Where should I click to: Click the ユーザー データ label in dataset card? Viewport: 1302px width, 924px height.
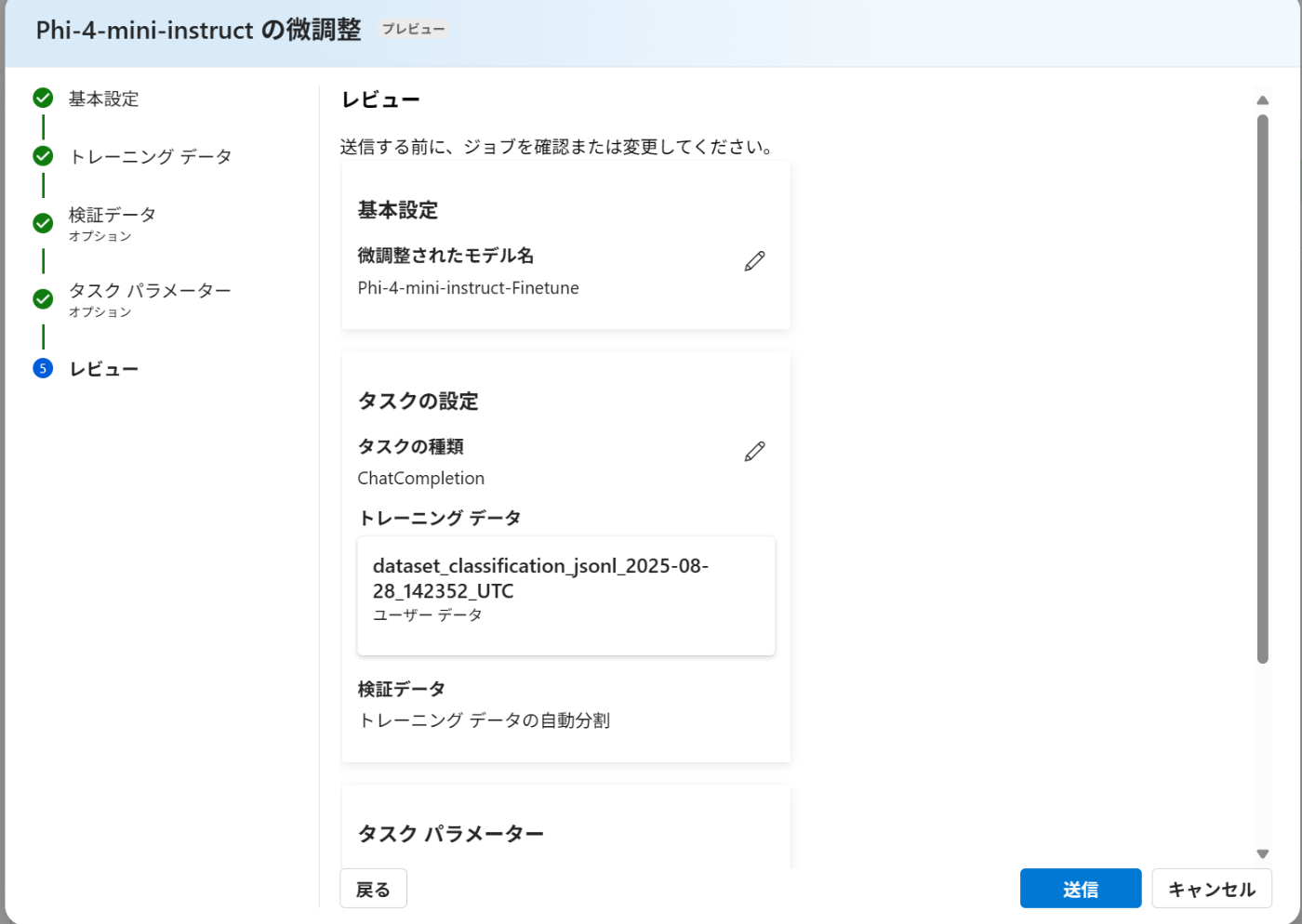pyautogui.click(x=428, y=615)
